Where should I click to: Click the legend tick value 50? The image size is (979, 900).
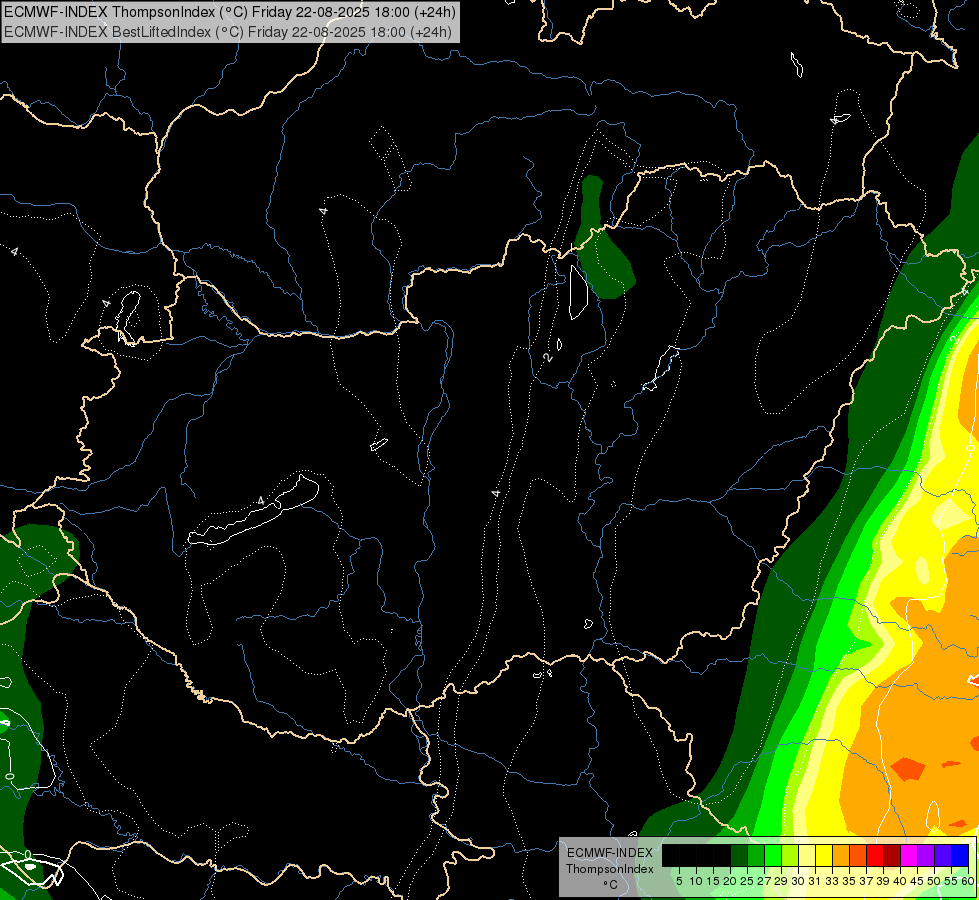pyautogui.click(x=934, y=881)
